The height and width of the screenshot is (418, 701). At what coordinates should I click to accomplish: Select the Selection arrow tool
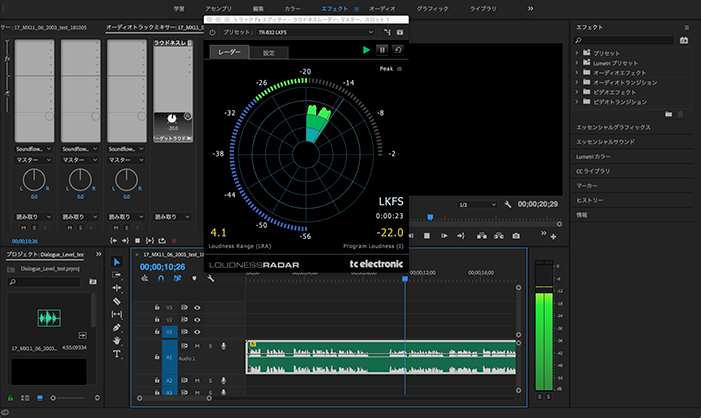coord(117,262)
